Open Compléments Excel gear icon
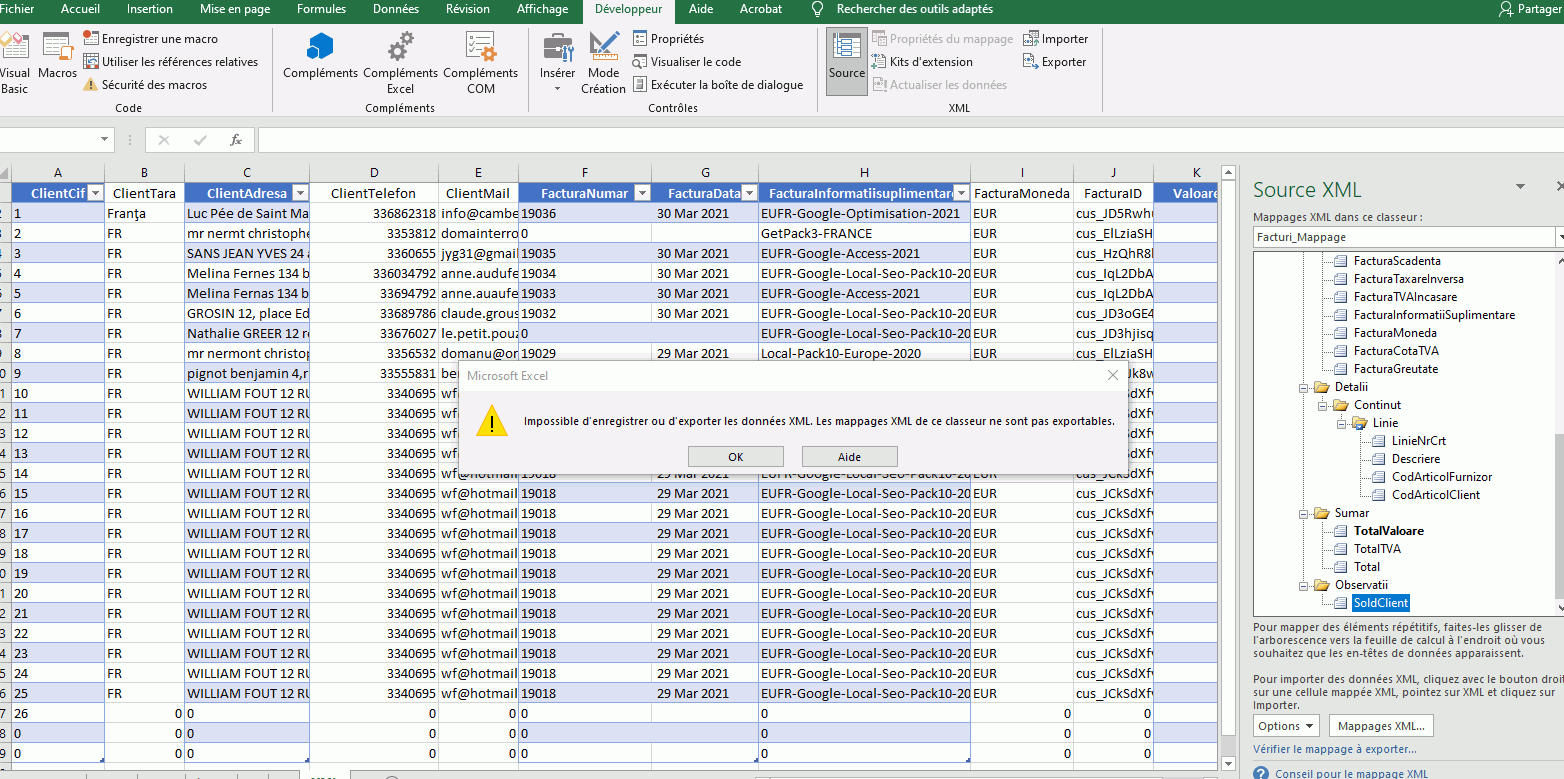The height and width of the screenshot is (779, 1564). pyautogui.click(x=400, y=47)
